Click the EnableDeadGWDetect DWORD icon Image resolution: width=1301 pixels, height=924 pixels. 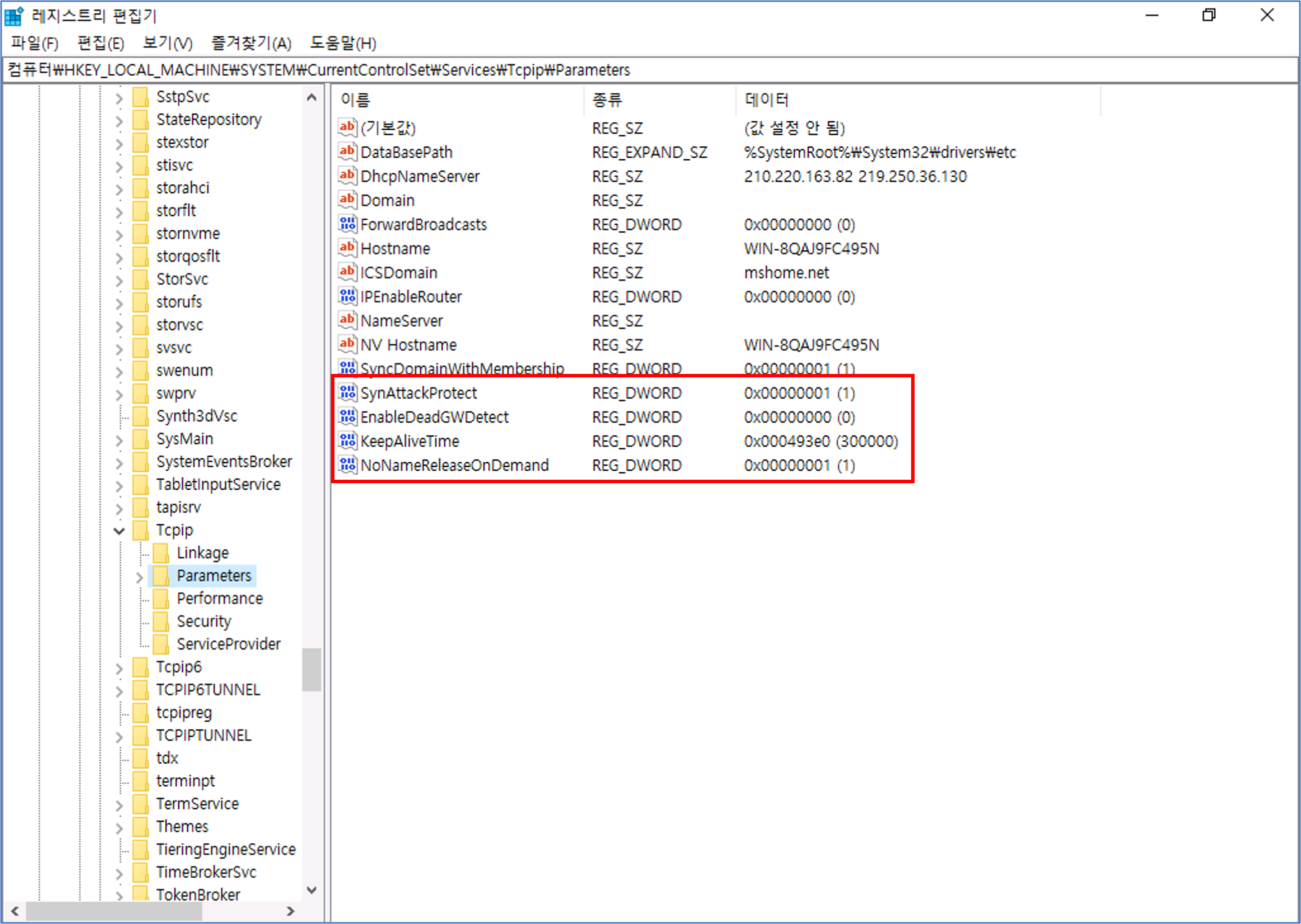[347, 417]
